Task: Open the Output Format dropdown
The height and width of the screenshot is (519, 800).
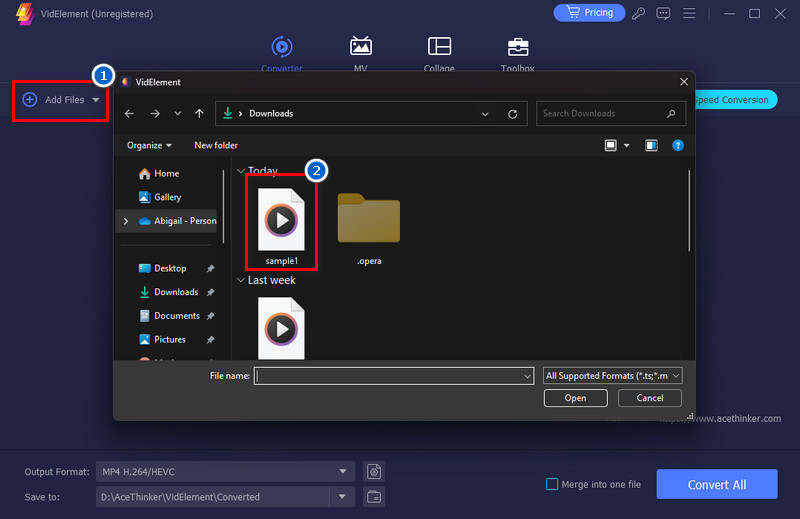Action: point(225,472)
